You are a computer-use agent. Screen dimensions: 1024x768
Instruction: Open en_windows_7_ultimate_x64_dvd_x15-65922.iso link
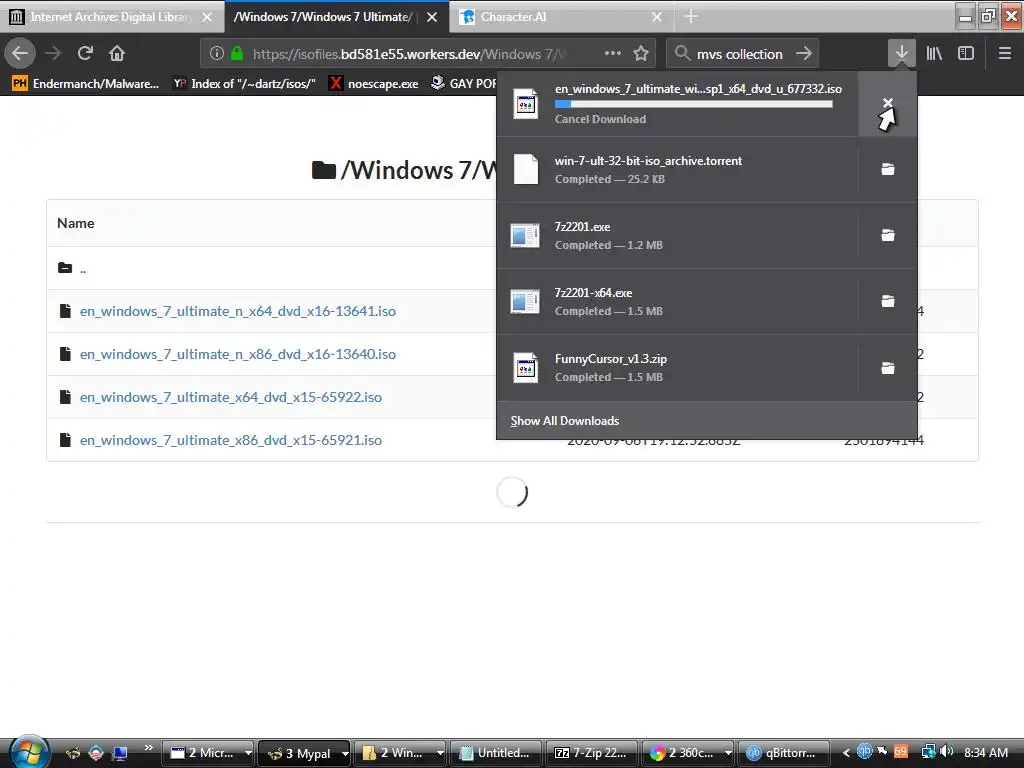point(231,397)
